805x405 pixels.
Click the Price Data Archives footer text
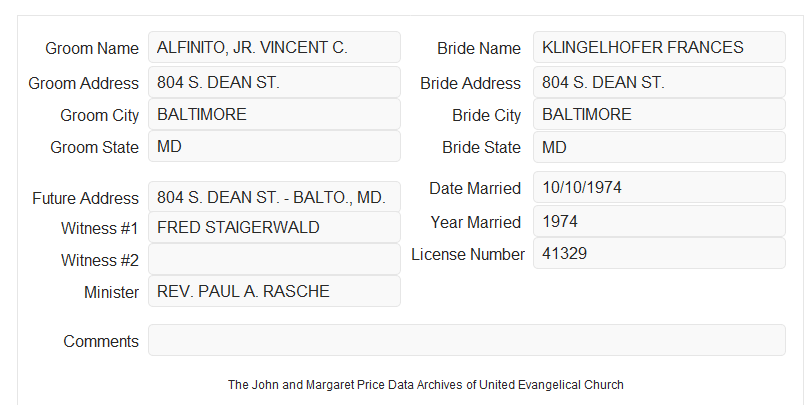426,385
